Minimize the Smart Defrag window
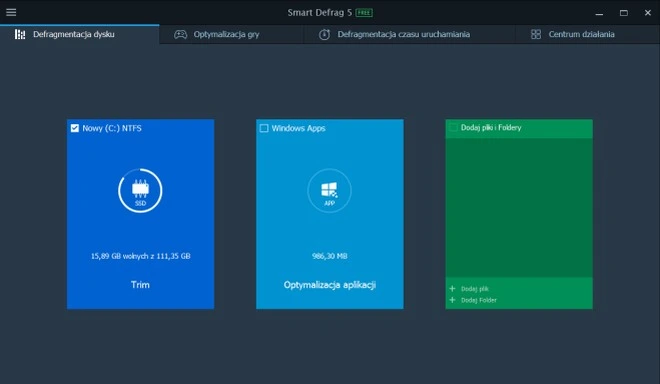 (599, 13)
